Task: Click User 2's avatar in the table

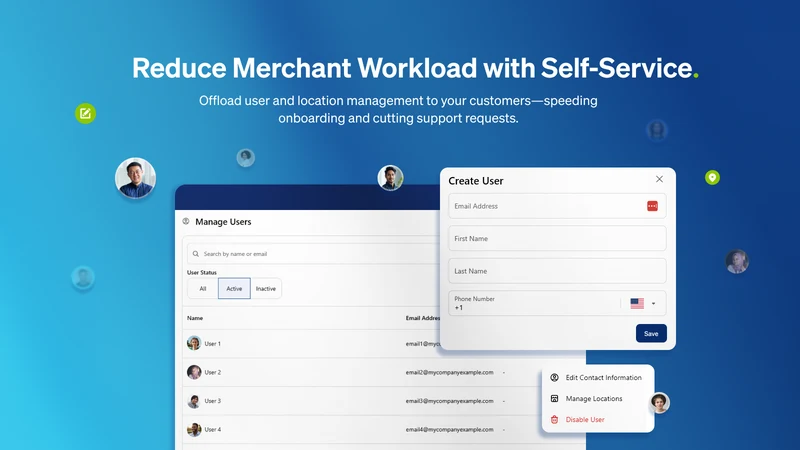Action: [194, 372]
